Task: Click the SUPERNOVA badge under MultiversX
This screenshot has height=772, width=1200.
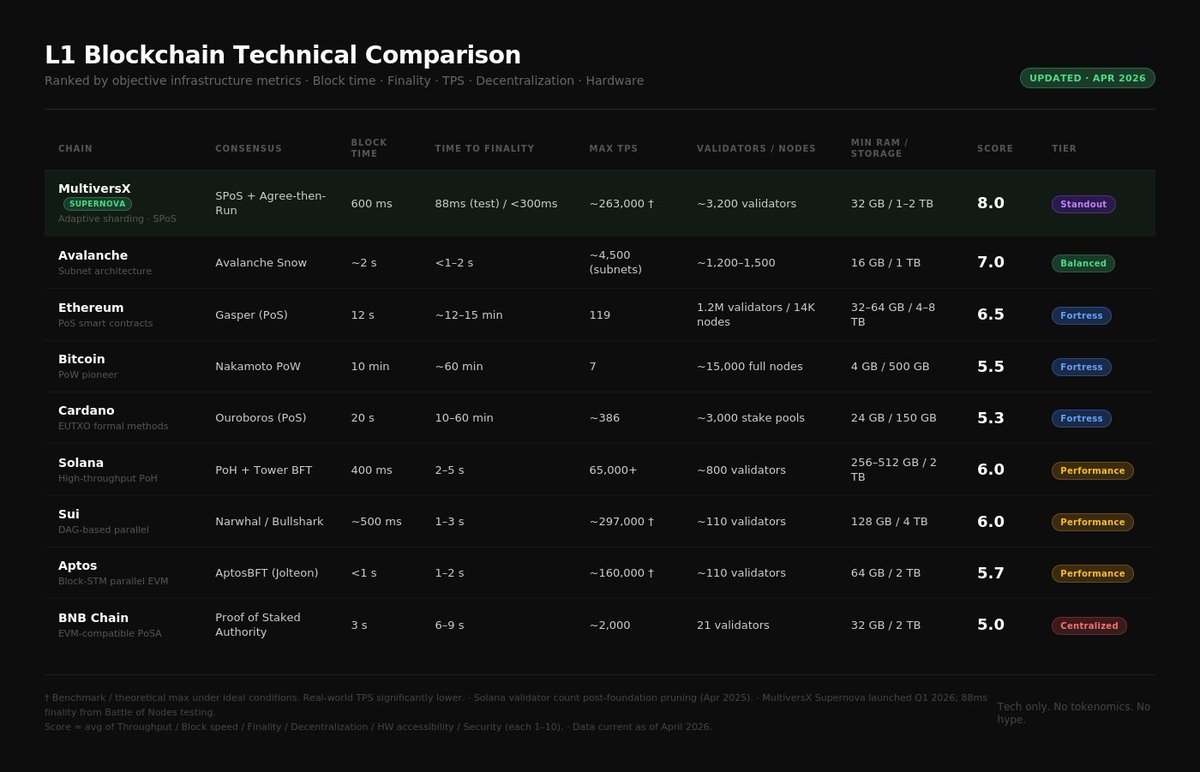Action: point(97,204)
